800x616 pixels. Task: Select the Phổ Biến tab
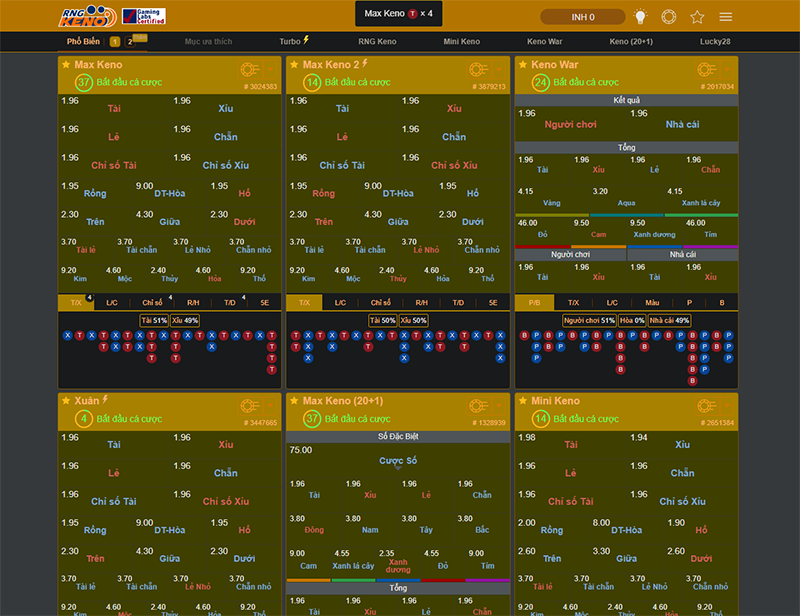83,41
